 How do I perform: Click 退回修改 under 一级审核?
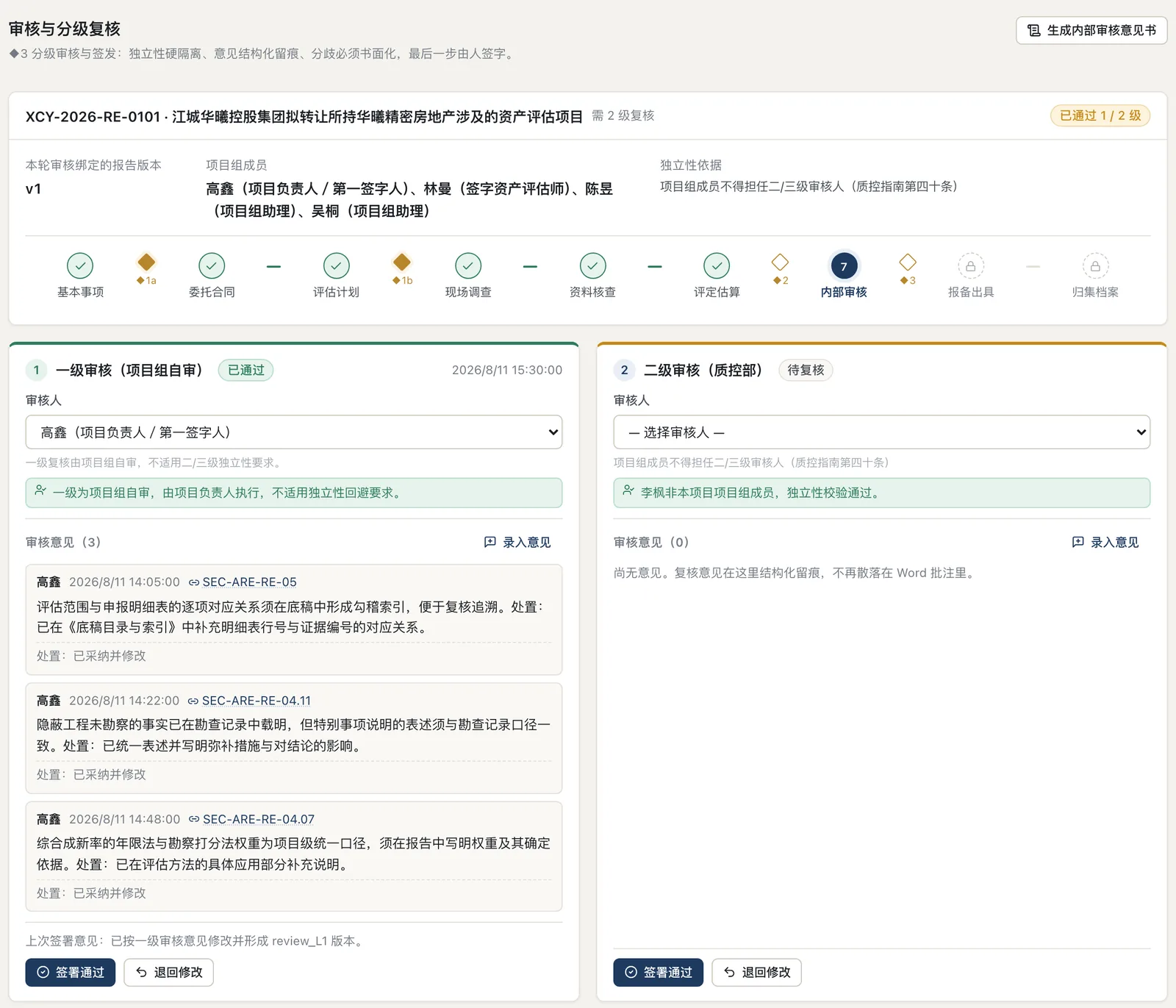coord(169,973)
